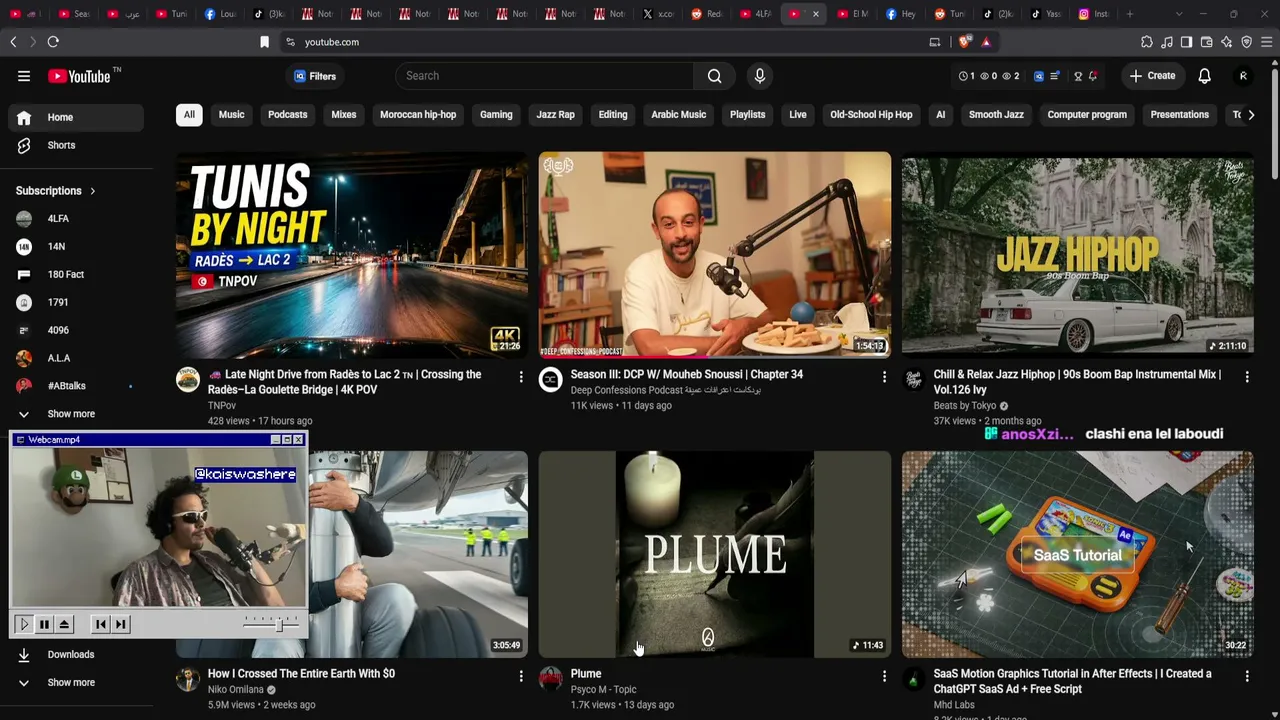The image size is (1280, 720).
Task: Open options menu for Deep Confessions video
Action: click(x=883, y=377)
